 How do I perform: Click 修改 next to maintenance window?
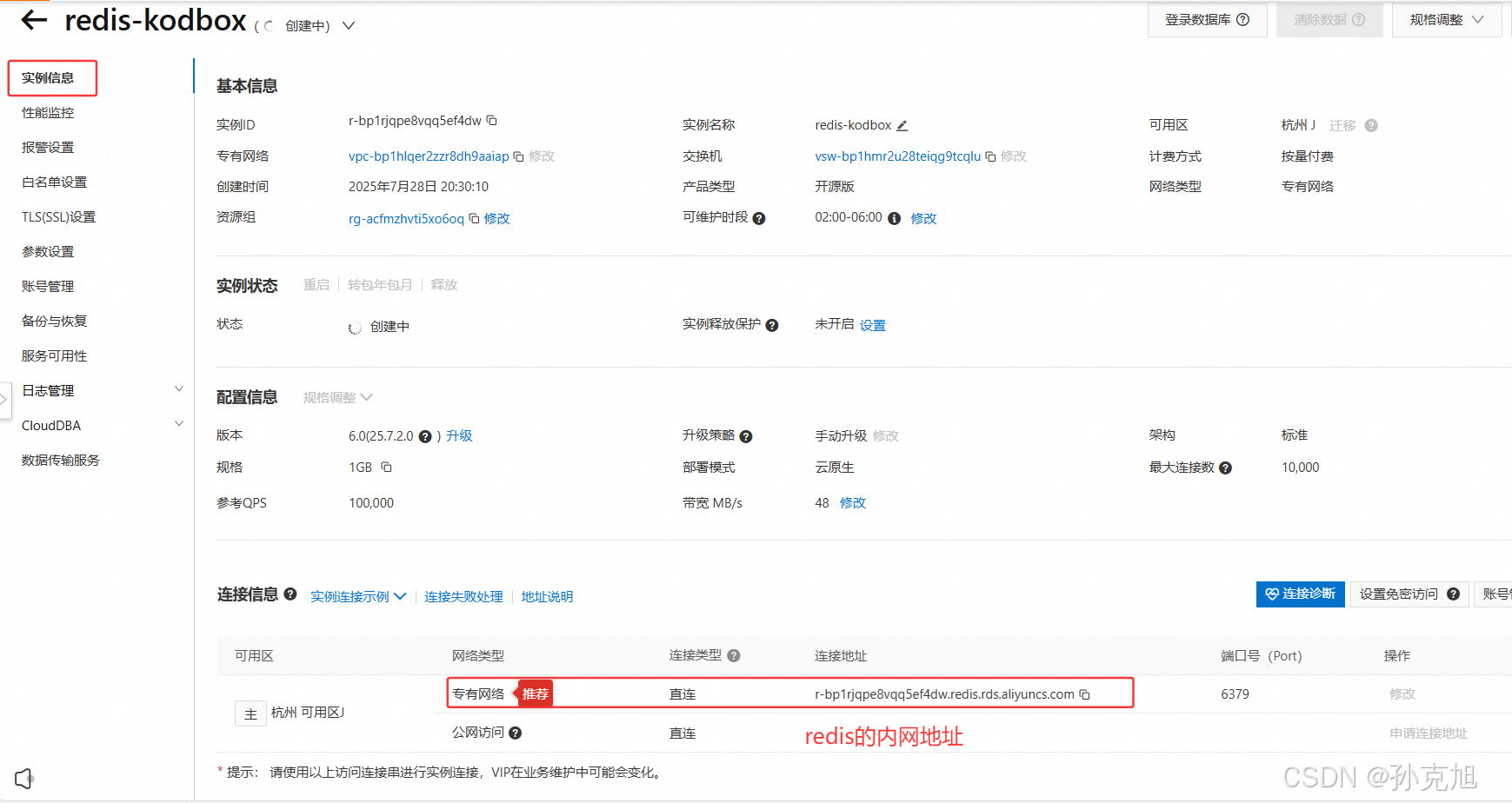click(x=923, y=219)
